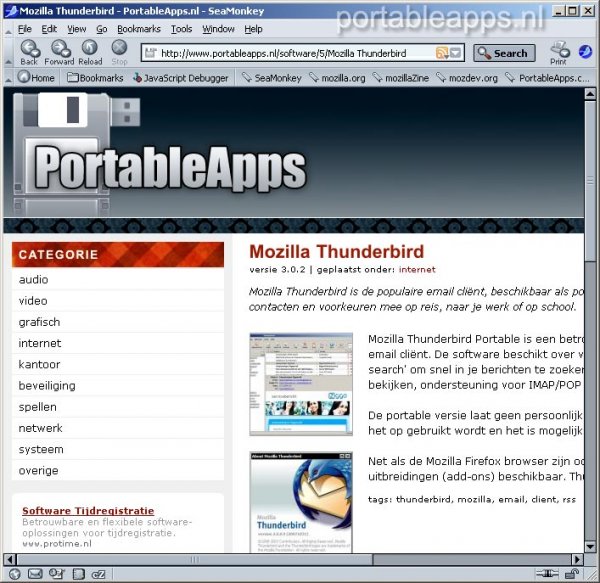
Task: Open the Window menu
Action: (218, 29)
